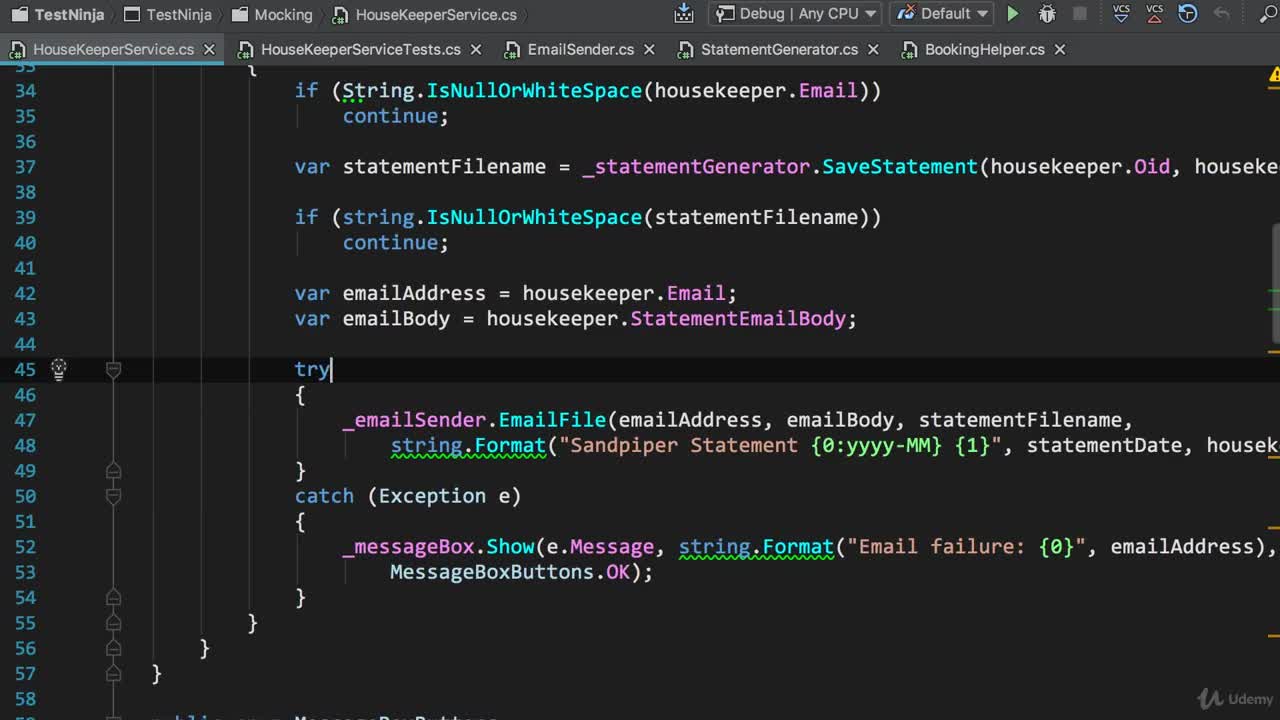The image size is (1280, 720).
Task: Click 'EmailFile' method on line 47
Action: pyautogui.click(x=552, y=420)
